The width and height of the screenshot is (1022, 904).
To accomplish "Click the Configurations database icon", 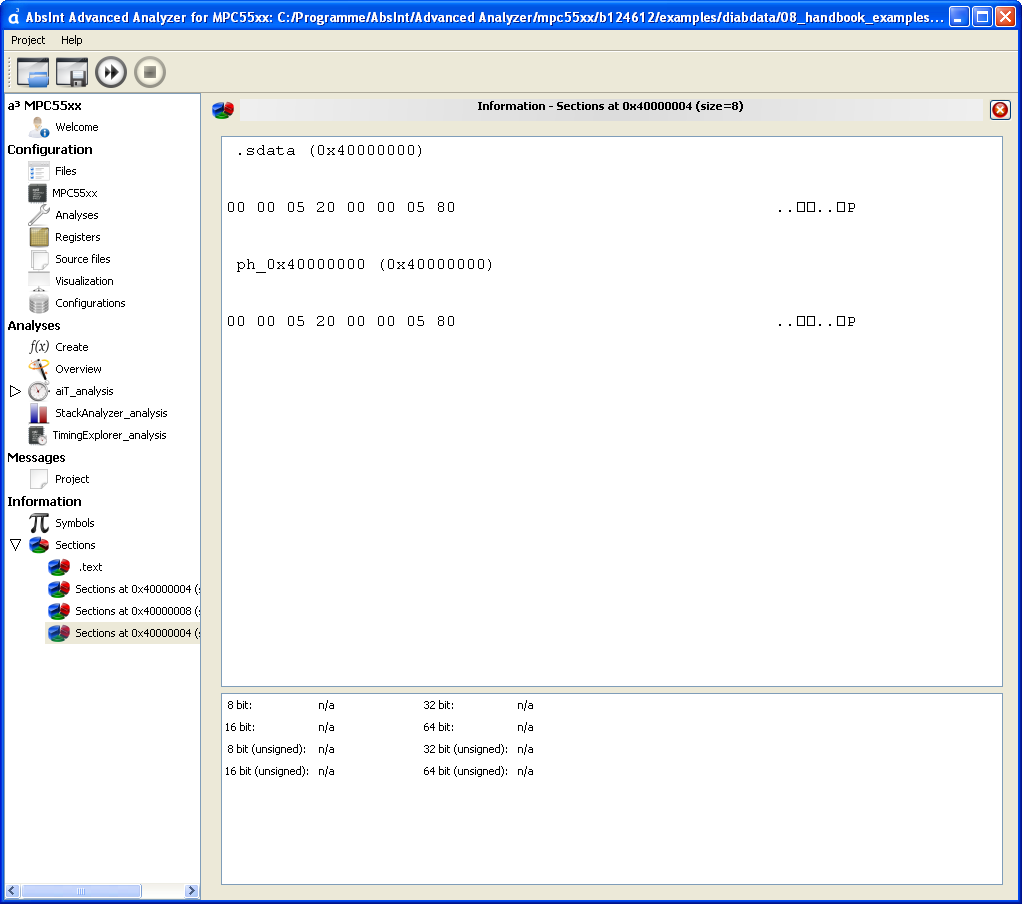I will 39,303.
